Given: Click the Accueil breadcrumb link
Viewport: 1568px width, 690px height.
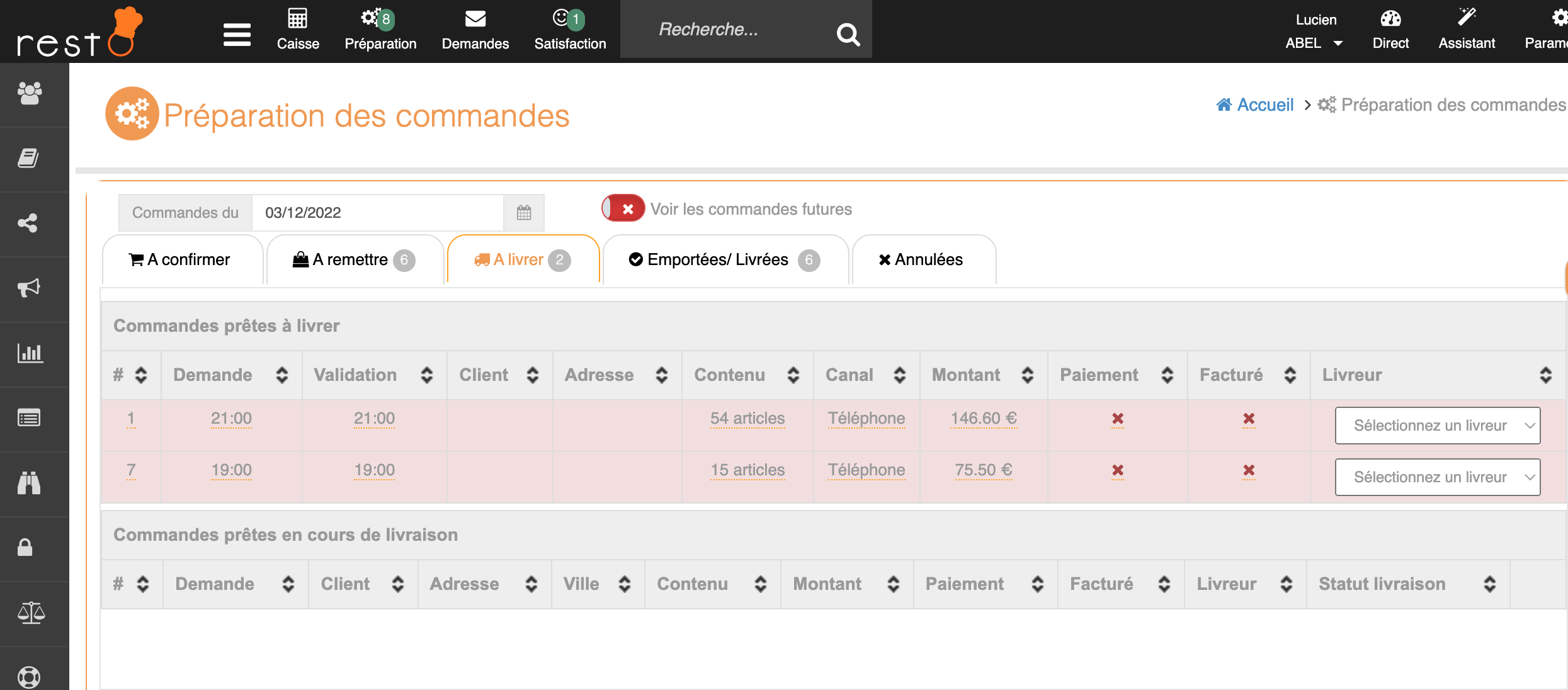Looking at the screenshot, I should point(1264,105).
